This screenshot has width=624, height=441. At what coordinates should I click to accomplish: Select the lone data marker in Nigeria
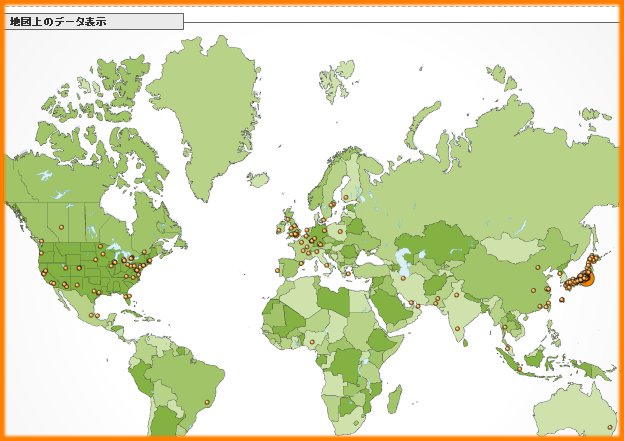(x=312, y=342)
